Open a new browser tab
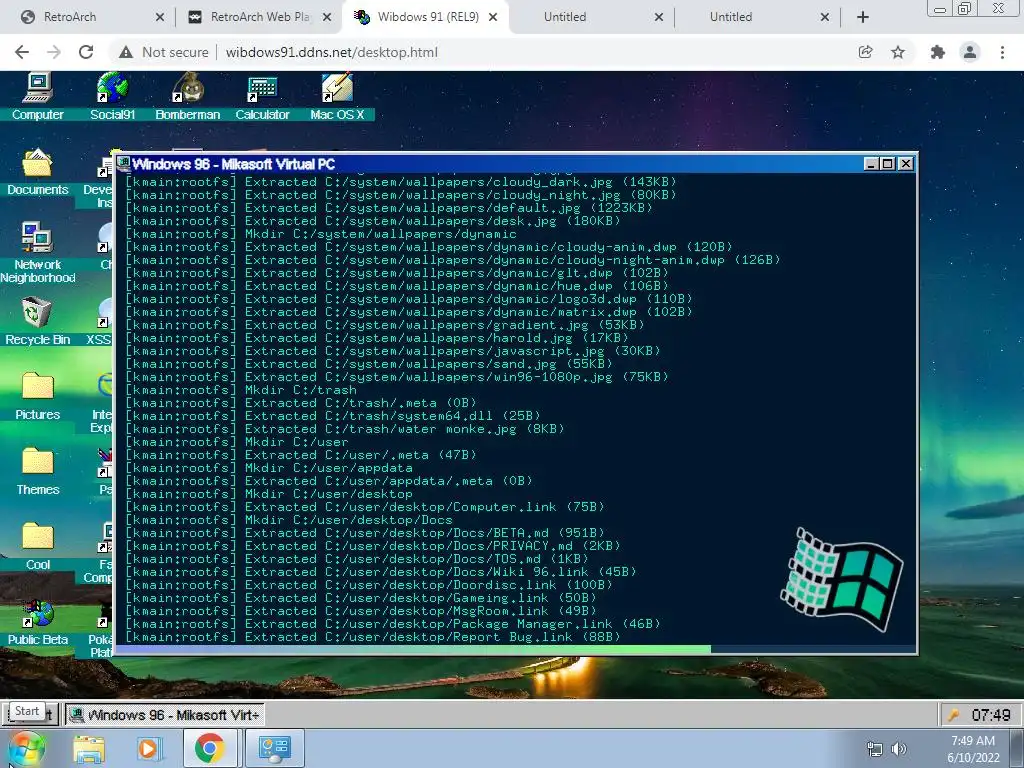 pyautogui.click(x=863, y=17)
